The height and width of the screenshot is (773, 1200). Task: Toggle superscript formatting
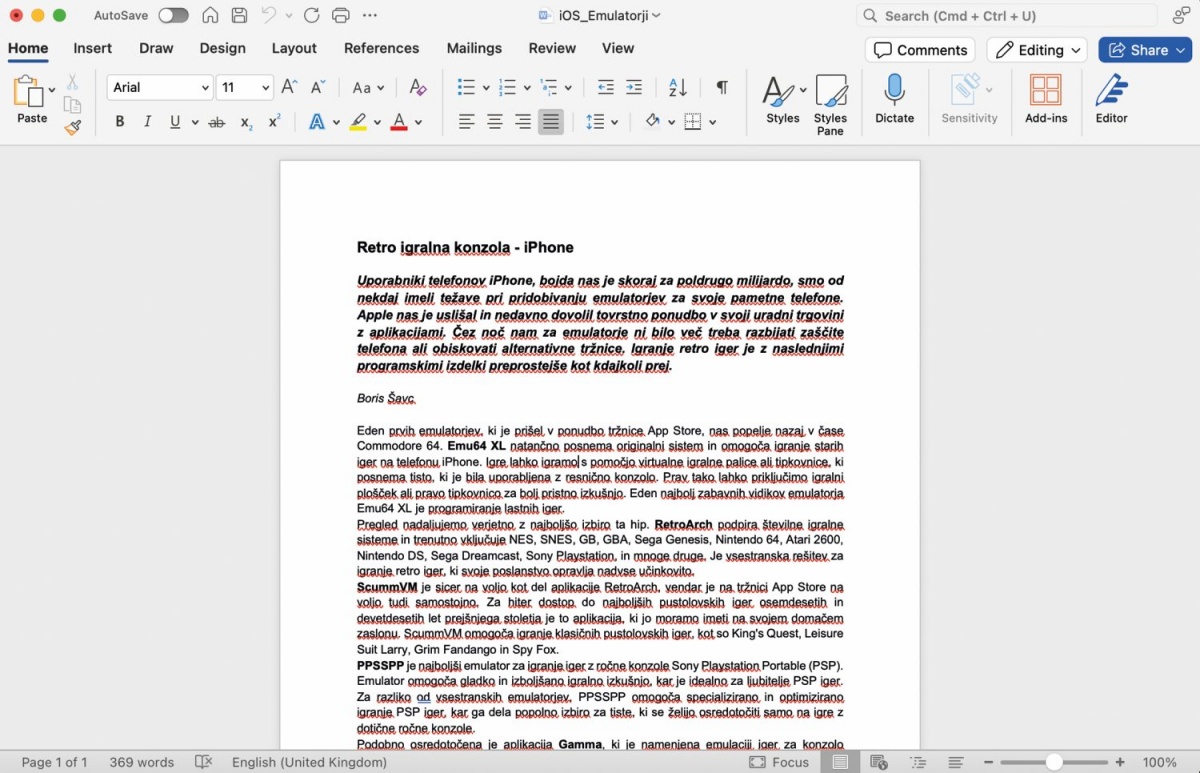[274, 122]
